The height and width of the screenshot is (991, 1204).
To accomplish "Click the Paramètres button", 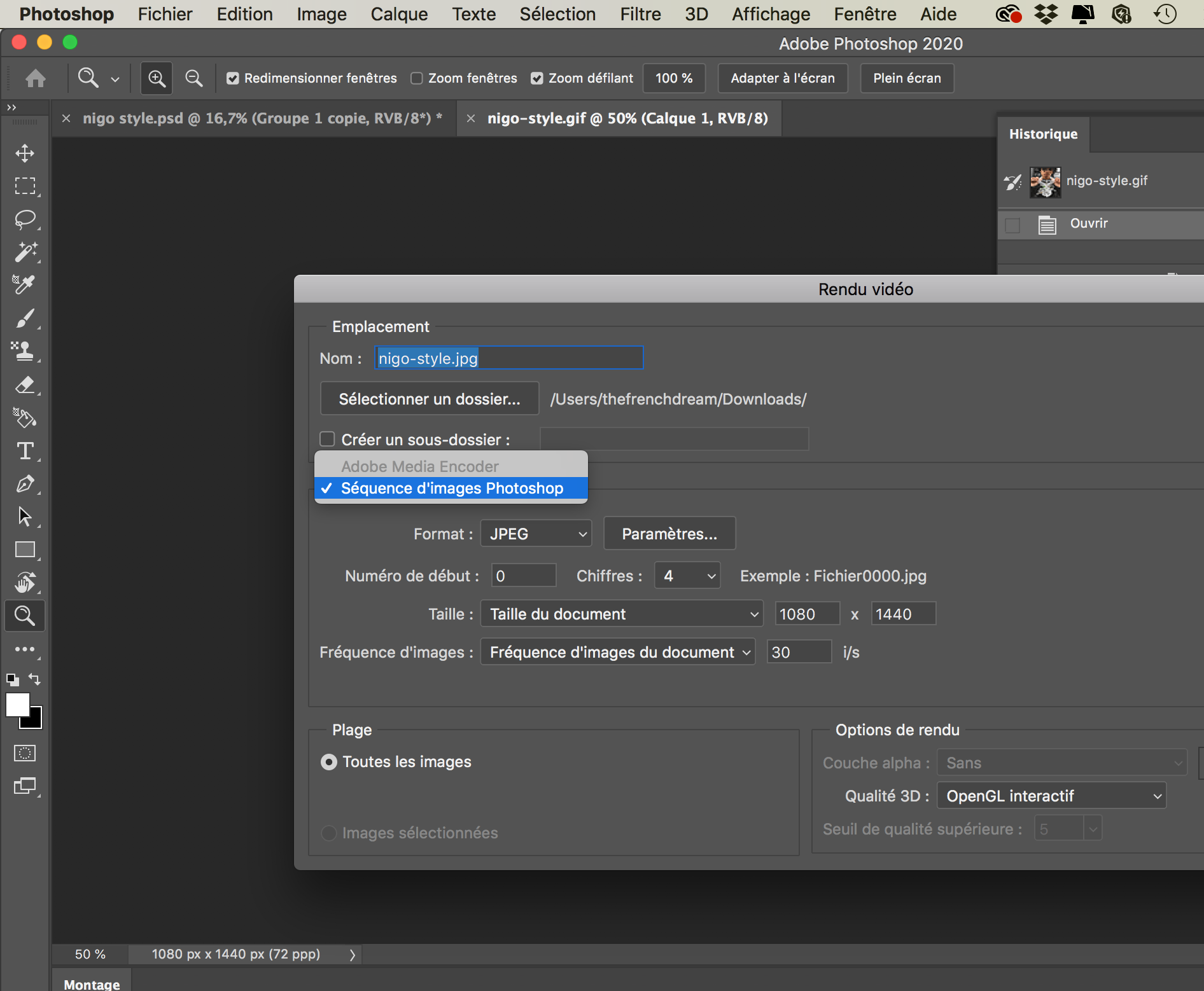I will point(669,534).
